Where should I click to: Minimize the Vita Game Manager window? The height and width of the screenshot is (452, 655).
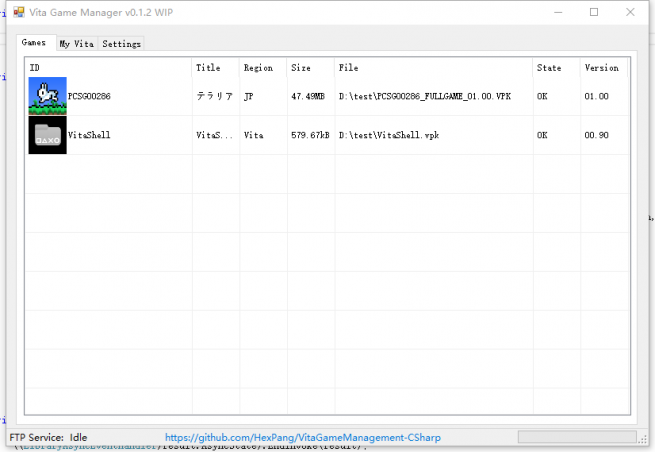[558, 12]
